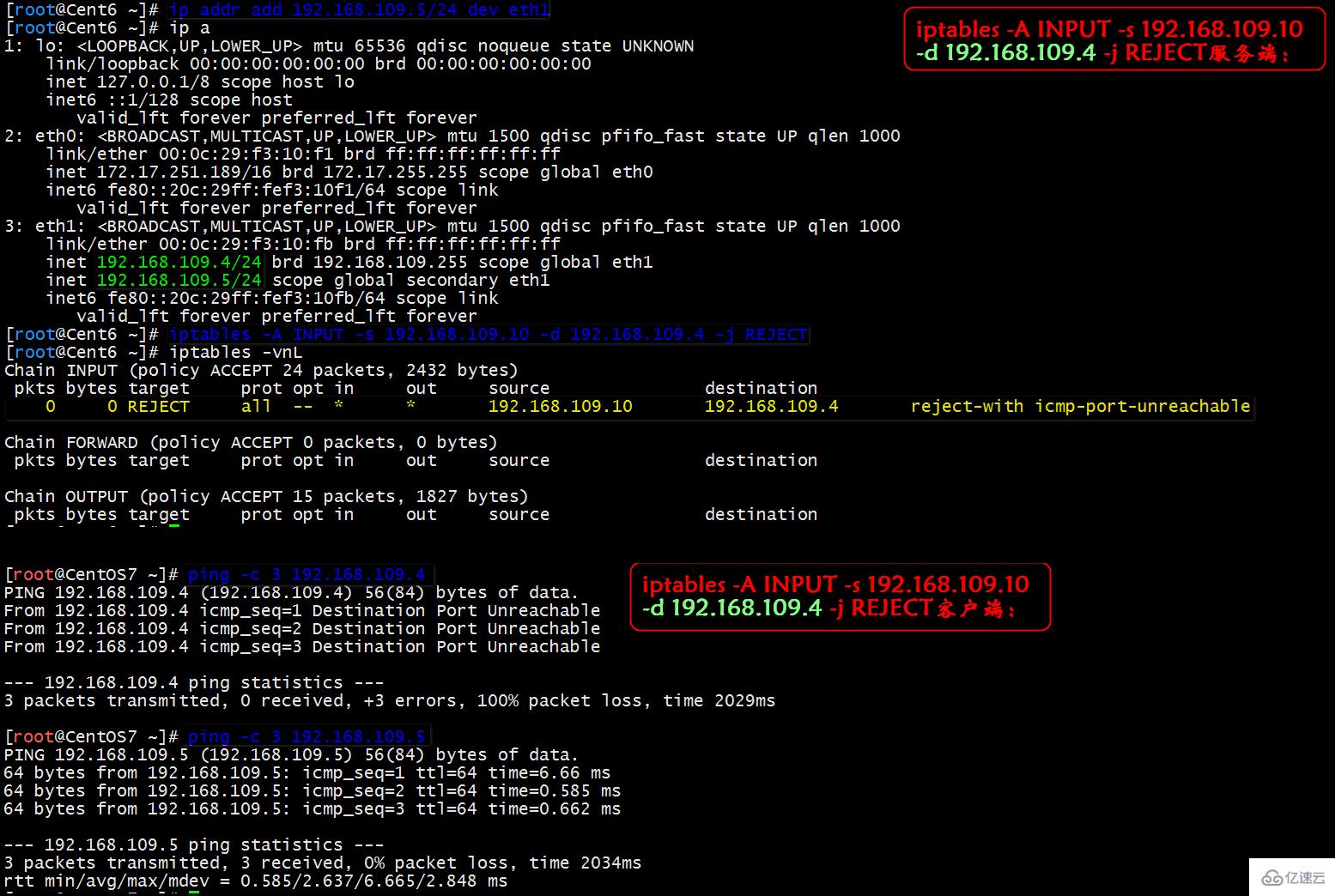The width and height of the screenshot is (1335, 896).
Task: Select the loopback 'inet 127.0.0.1/8' line
Action: click(x=200, y=82)
